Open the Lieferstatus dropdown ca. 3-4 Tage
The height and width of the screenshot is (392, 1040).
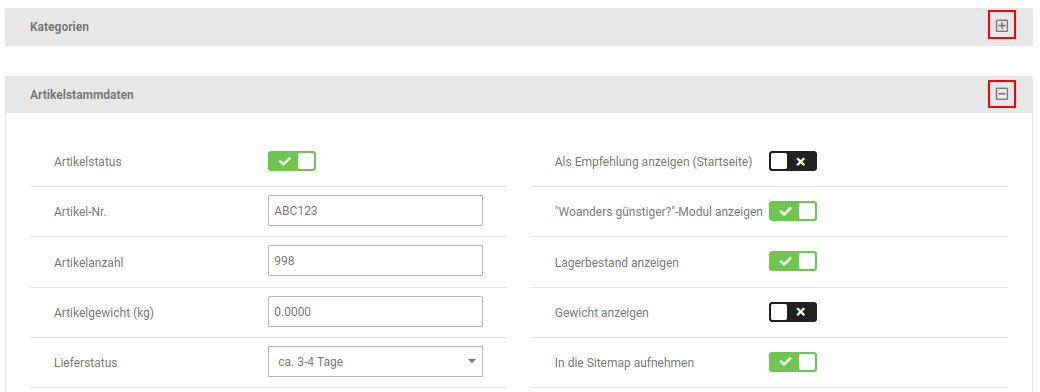pos(375,361)
